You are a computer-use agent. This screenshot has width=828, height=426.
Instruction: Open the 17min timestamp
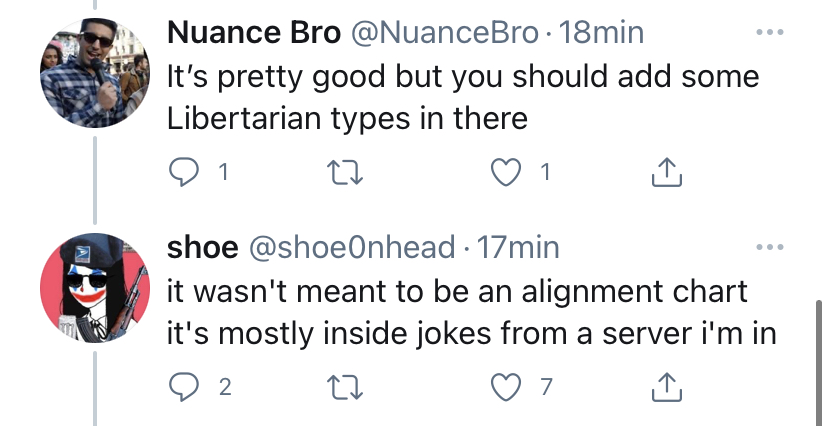(518, 248)
